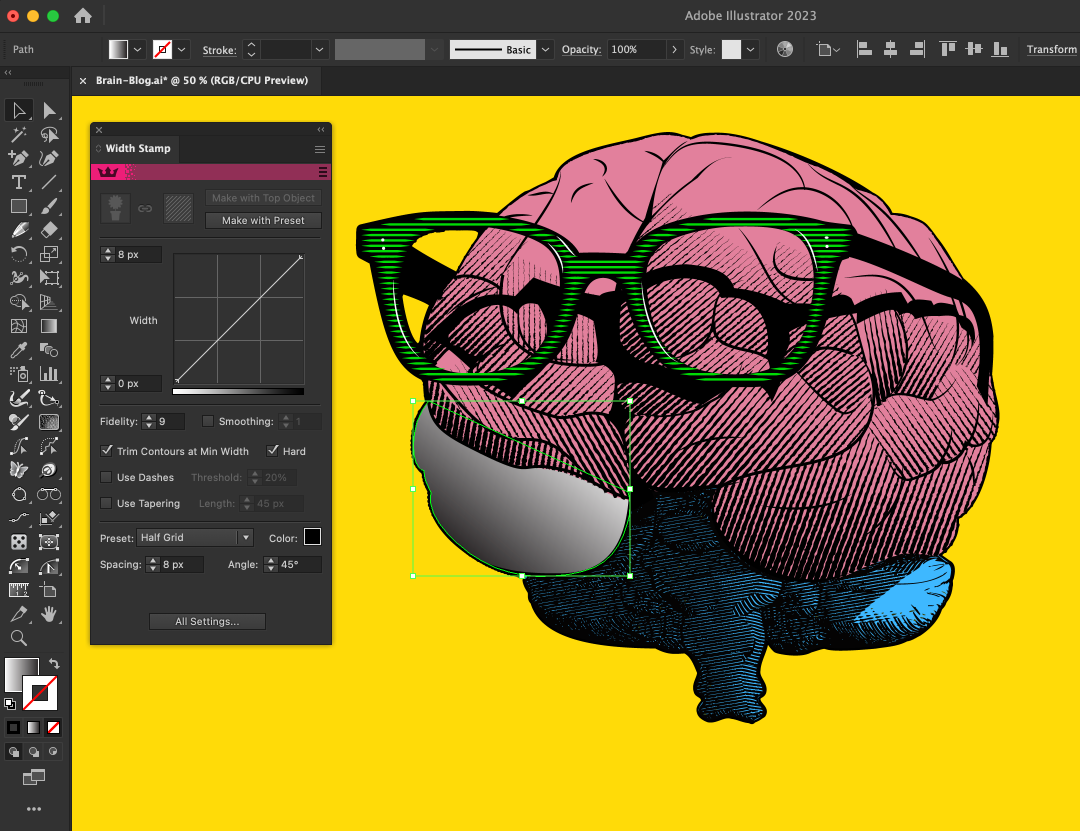Click the gradient Fill box in toolbar
Image resolution: width=1080 pixels, height=831 pixels.
coord(21,674)
